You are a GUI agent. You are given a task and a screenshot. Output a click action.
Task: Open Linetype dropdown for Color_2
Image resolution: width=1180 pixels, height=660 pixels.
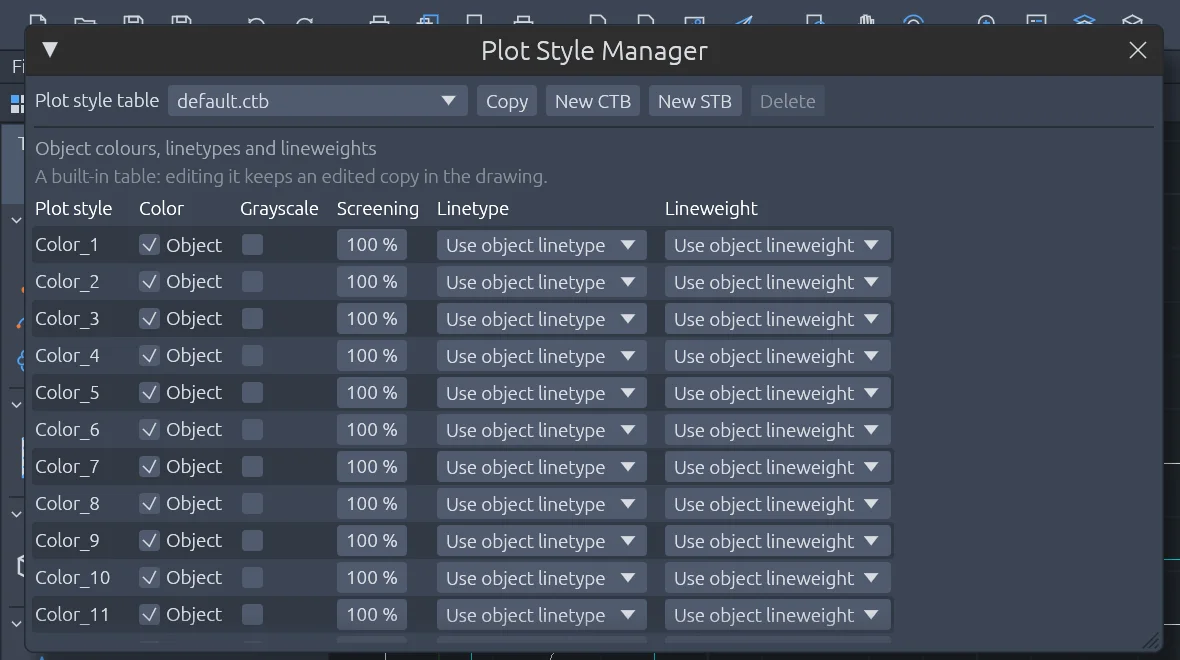(x=541, y=282)
